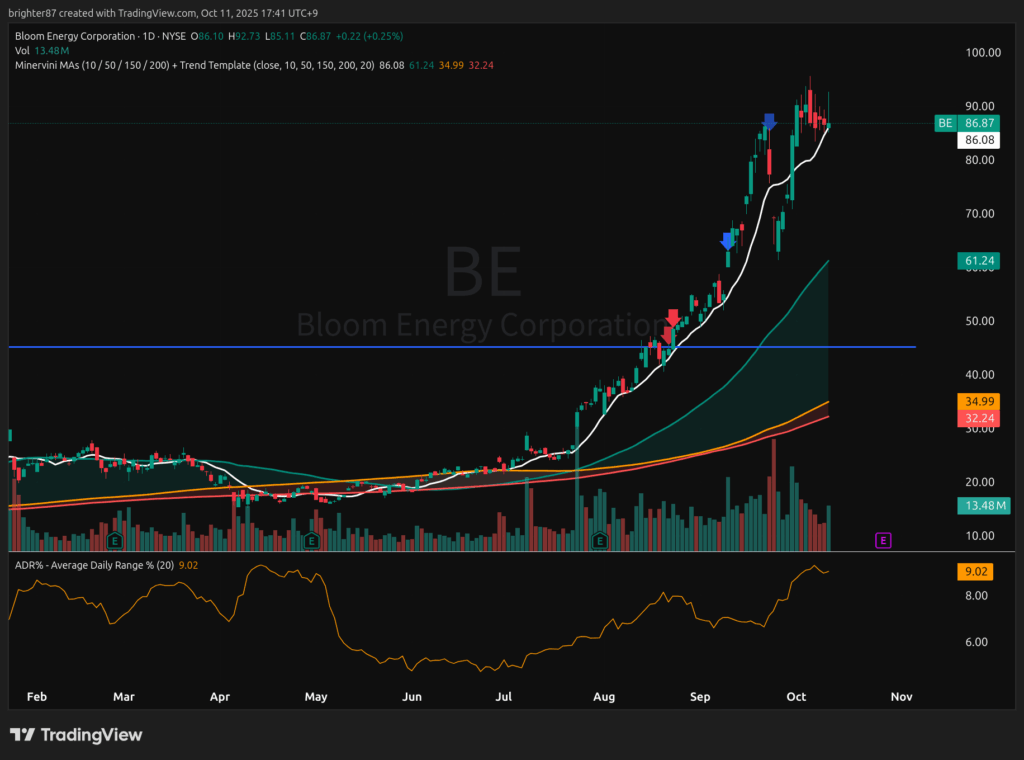Select the ADR% Average Daily Range legend
Image resolution: width=1024 pixels, height=760 pixels.
pyautogui.click(x=90, y=566)
